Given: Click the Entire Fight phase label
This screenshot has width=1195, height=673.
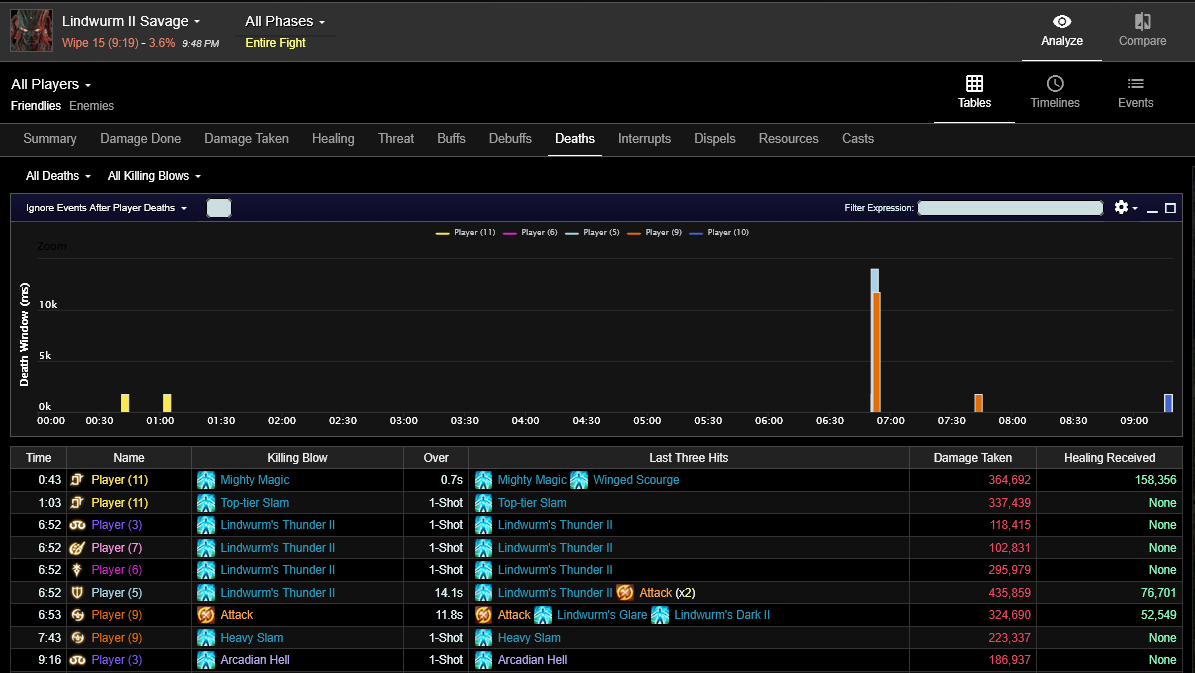Looking at the screenshot, I should tap(275, 43).
